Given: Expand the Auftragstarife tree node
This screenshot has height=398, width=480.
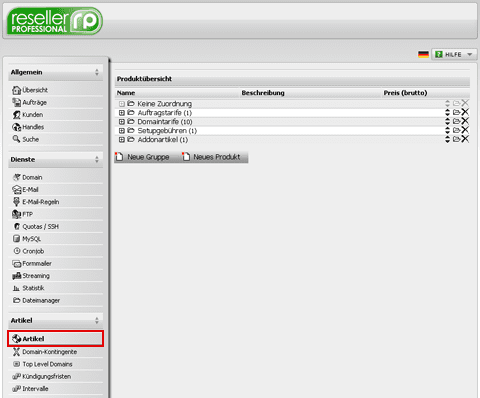Looking at the screenshot, I should click(x=122, y=113).
